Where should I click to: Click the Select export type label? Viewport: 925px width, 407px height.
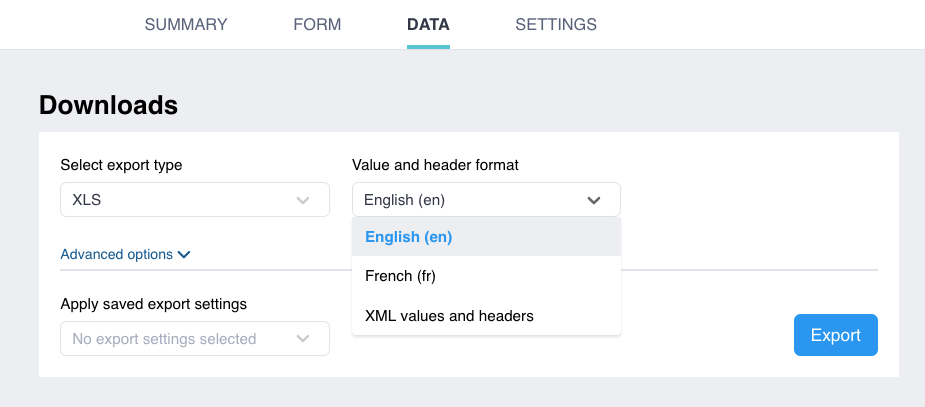(121, 165)
